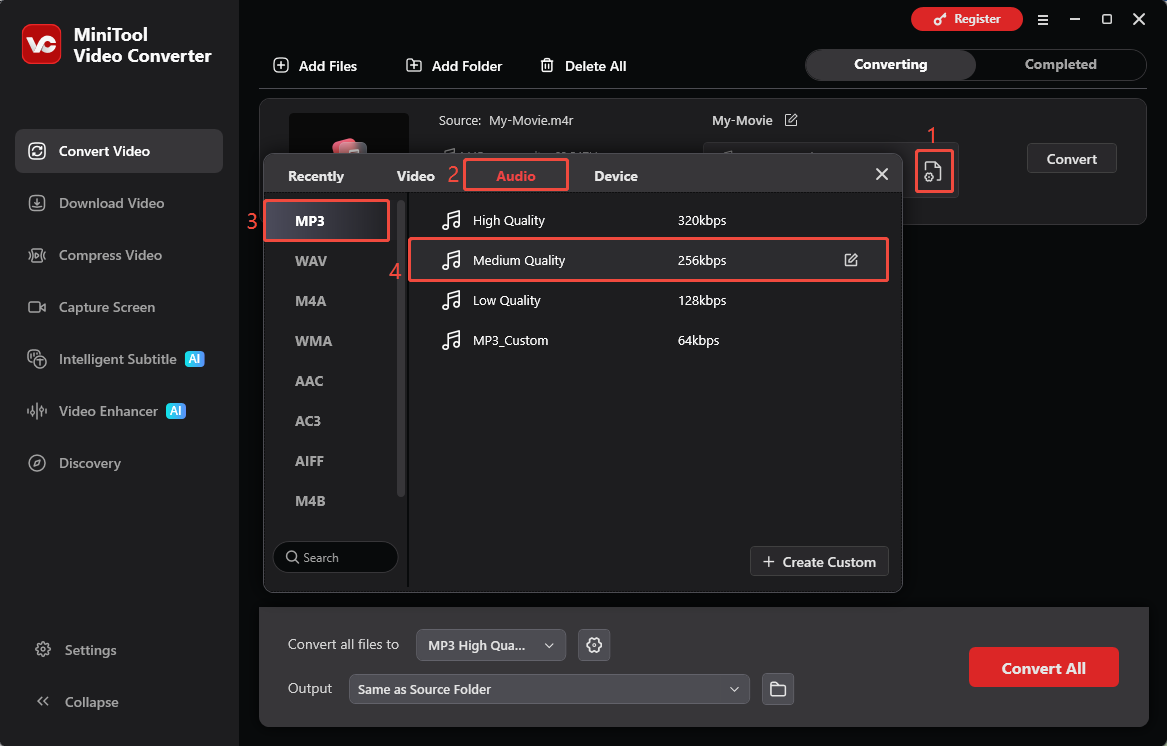Click the MP3_Custom music note icon
The width and height of the screenshot is (1167, 746).
coord(451,340)
